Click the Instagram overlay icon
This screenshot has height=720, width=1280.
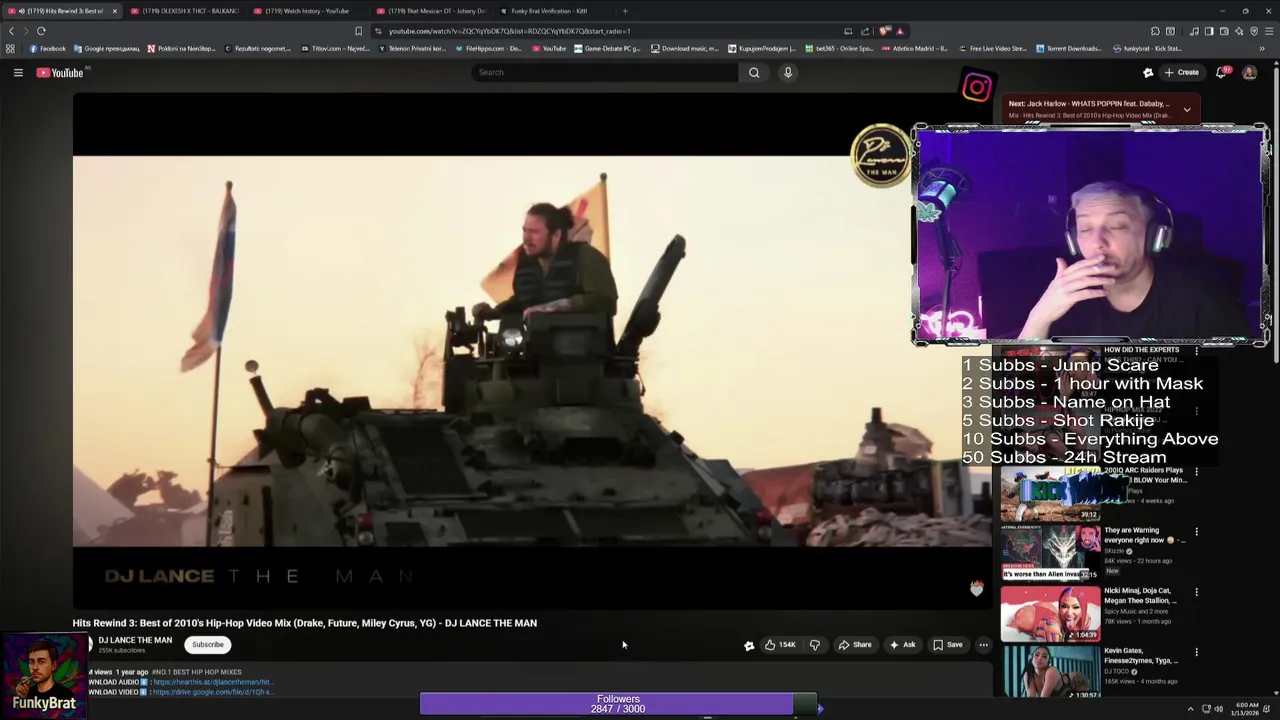click(977, 88)
